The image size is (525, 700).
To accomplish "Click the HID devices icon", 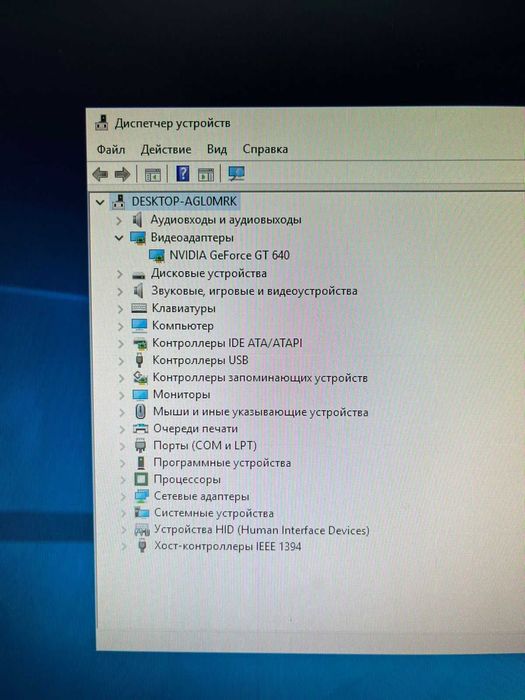I will pos(142,530).
